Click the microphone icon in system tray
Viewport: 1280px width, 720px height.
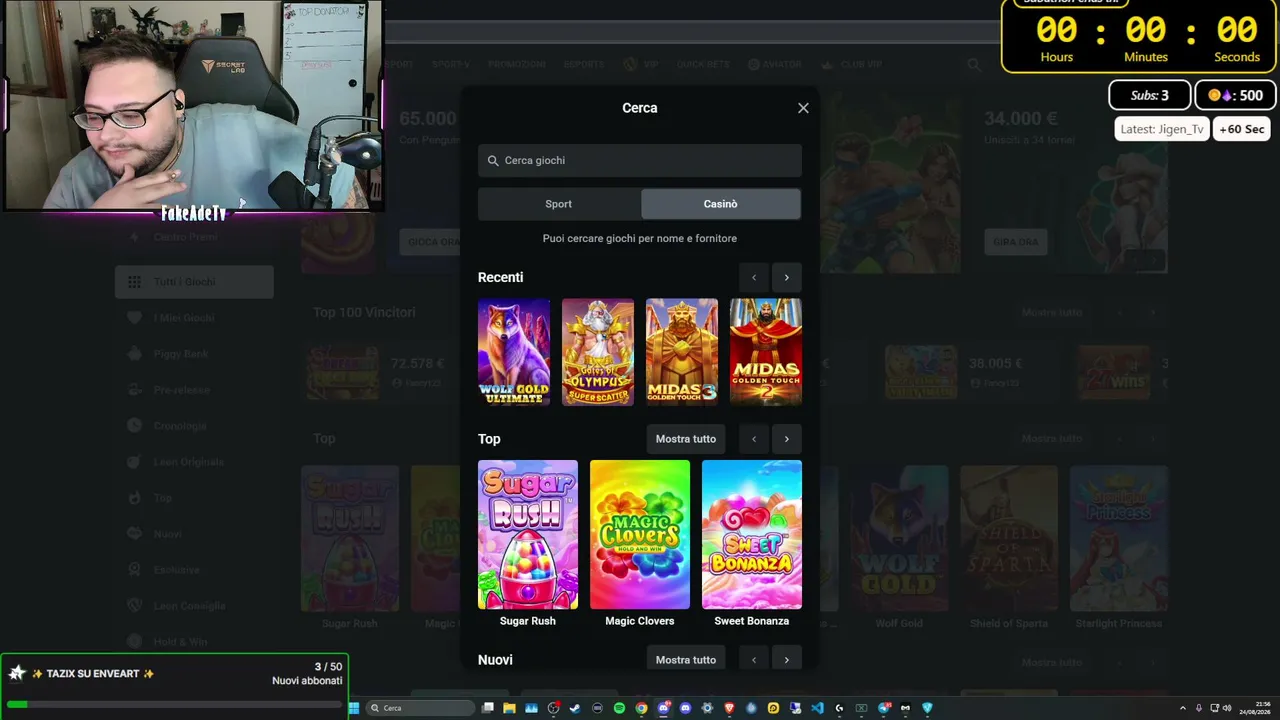pyautogui.click(x=1199, y=708)
